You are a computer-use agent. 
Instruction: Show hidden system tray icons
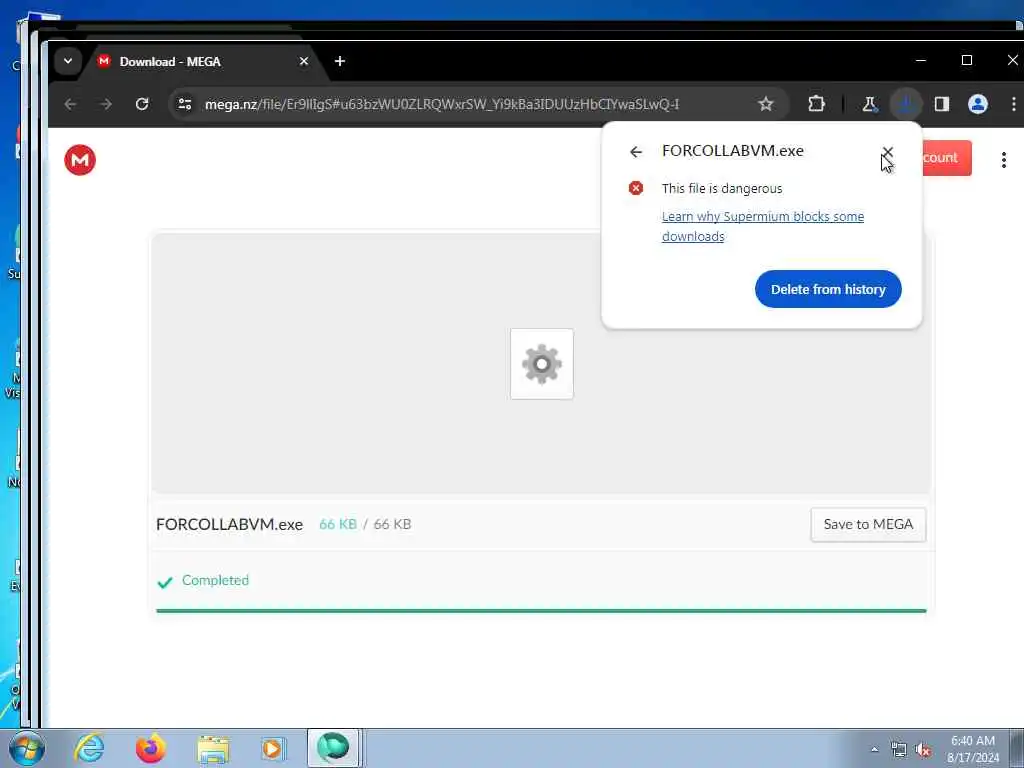click(x=874, y=749)
